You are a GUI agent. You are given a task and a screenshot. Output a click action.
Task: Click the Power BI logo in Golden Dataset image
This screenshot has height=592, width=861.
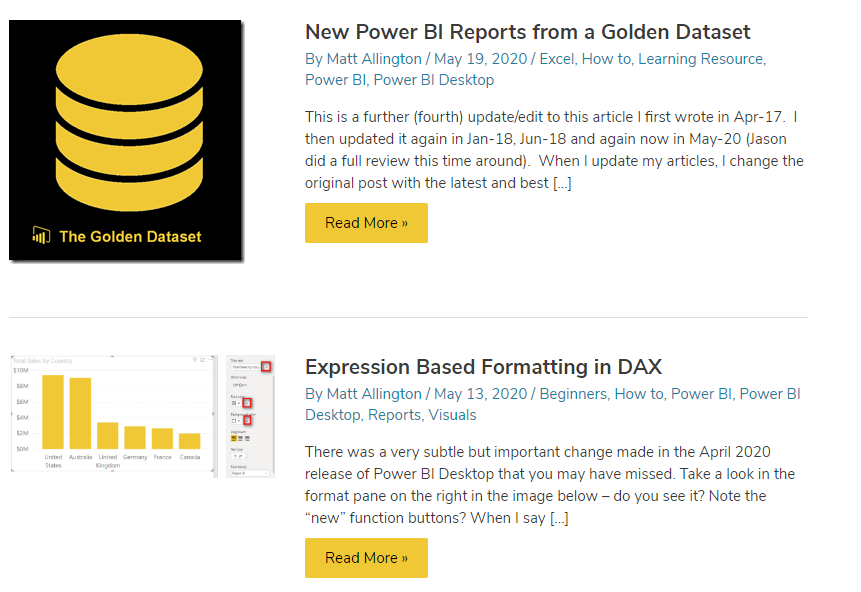pos(41,236)
